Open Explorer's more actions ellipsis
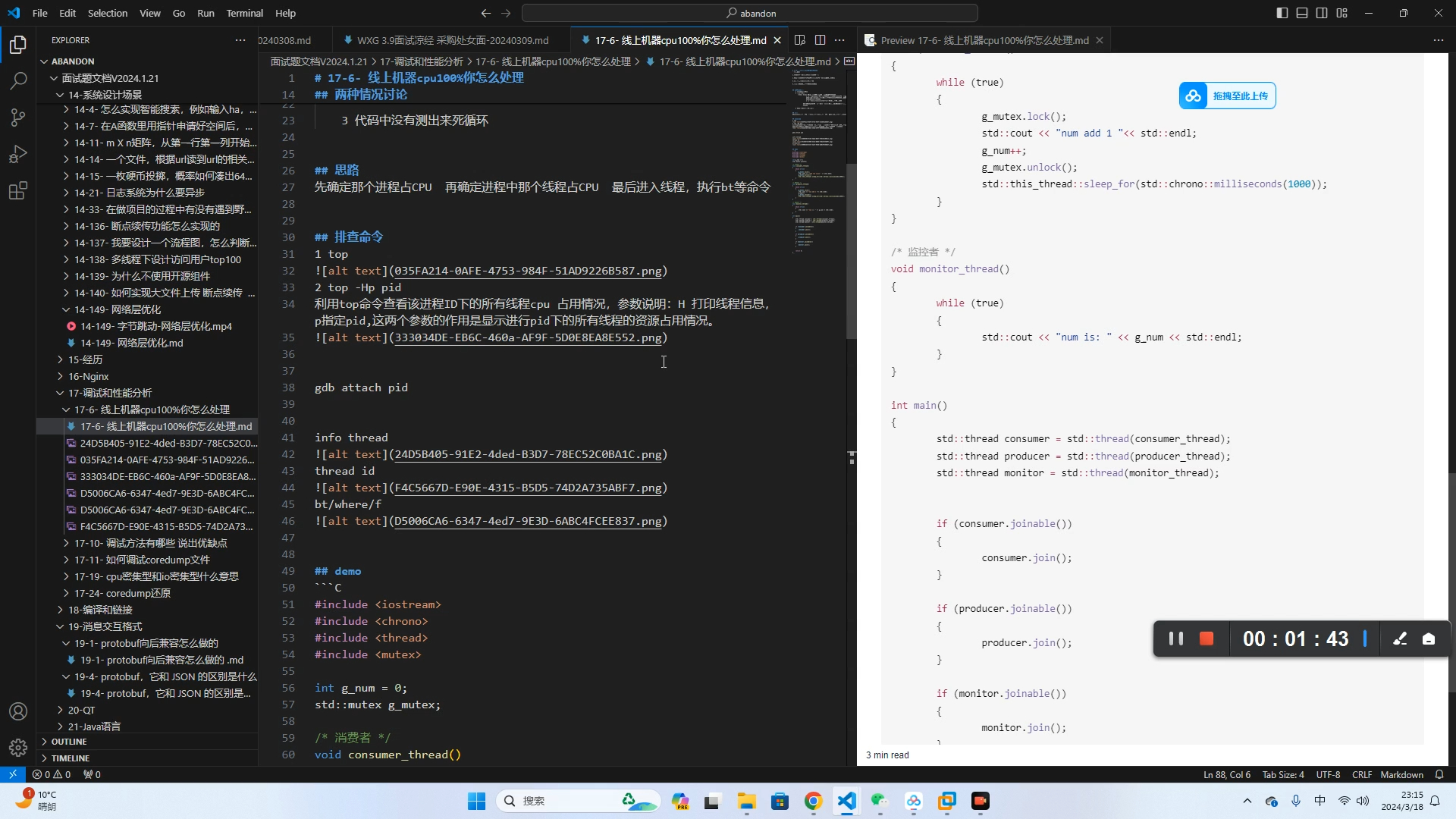 click(240, 40)
